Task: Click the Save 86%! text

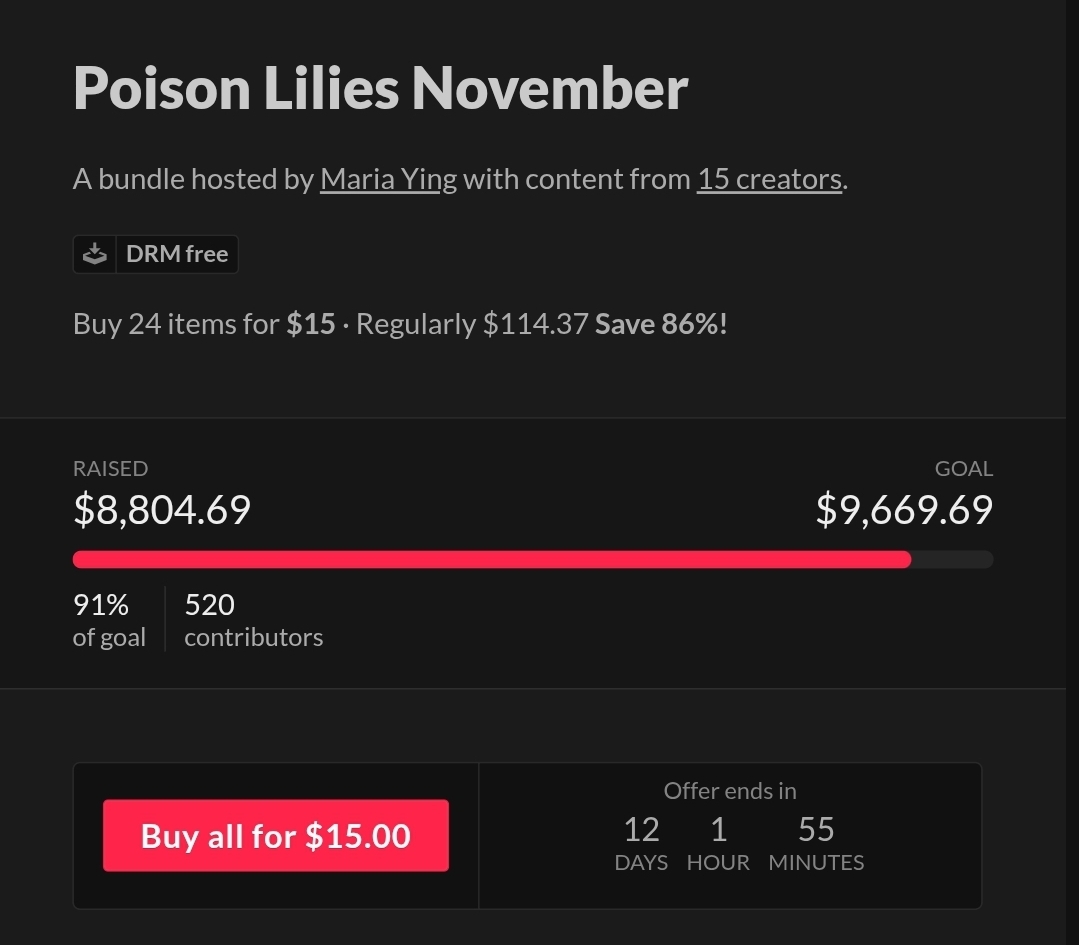Action: pyautogui.click(x=661, y=324)
